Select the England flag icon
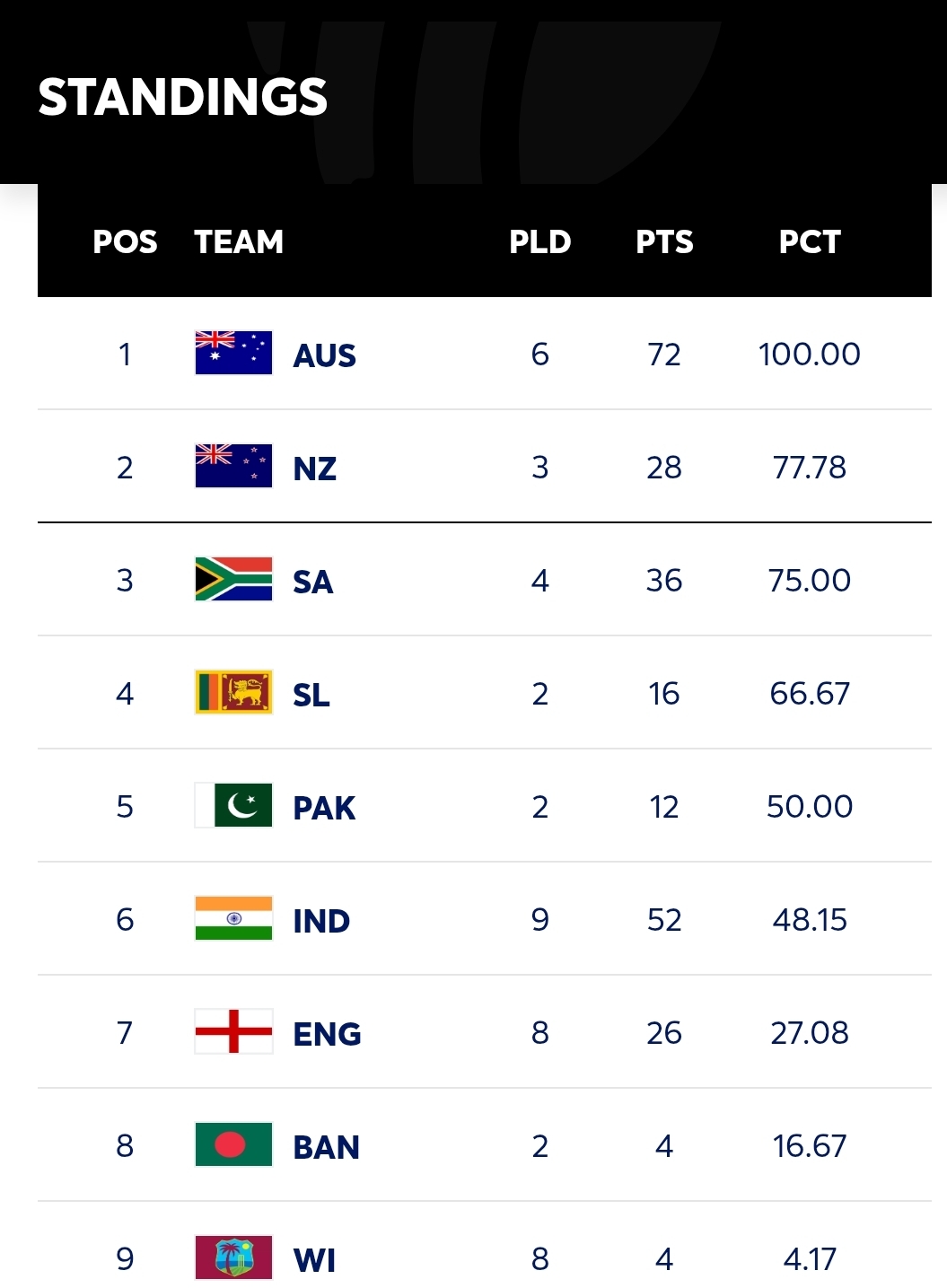The image size is (947, 1288). click(233, 1031)
